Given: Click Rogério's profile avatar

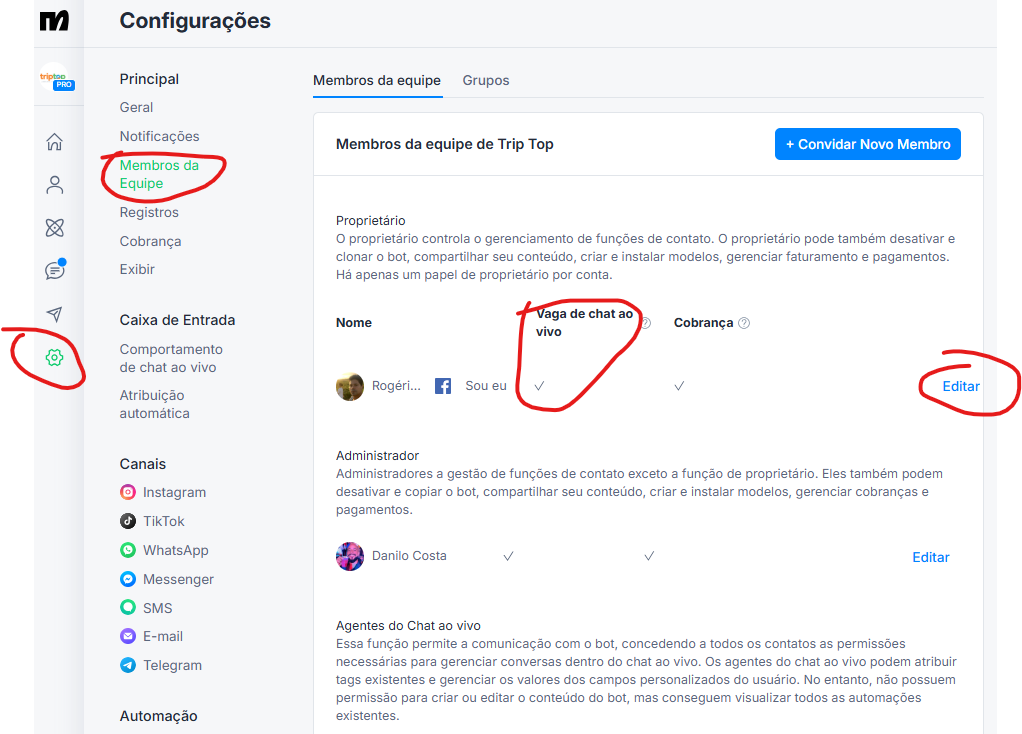Looking at the screenshot, I should pyautogui.click(x=350, y=387).
